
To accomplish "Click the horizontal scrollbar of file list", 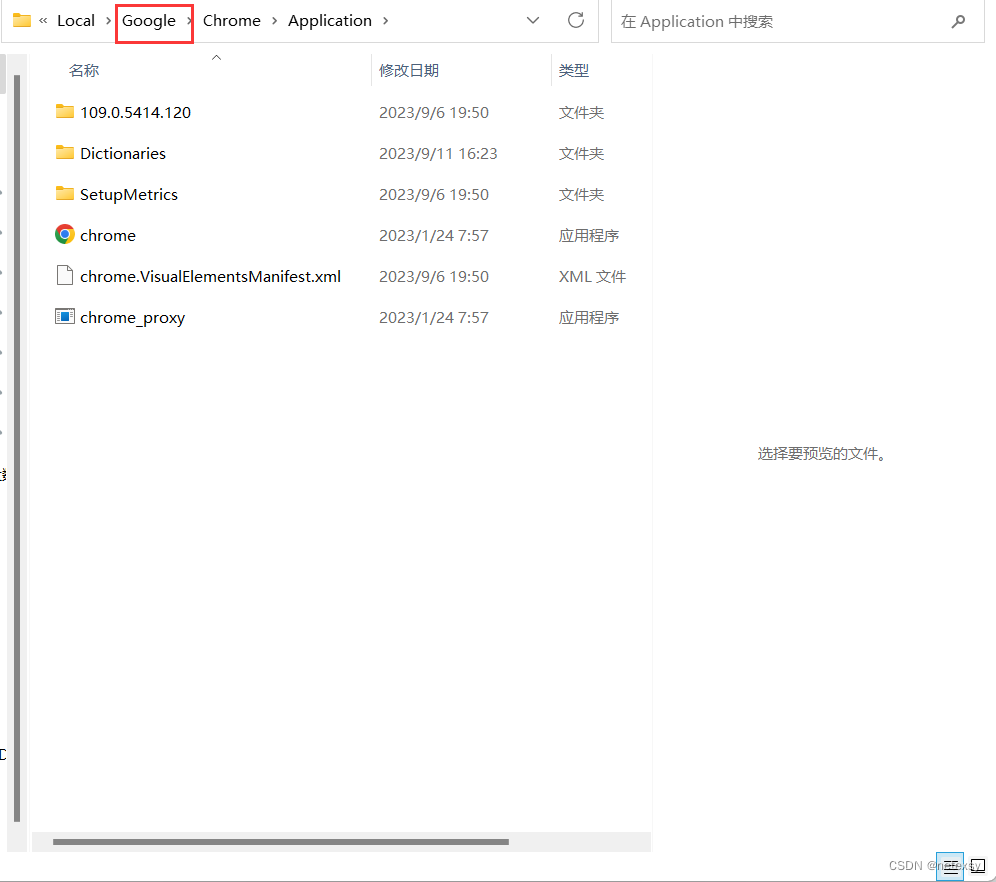I will [x=281, y=842].
